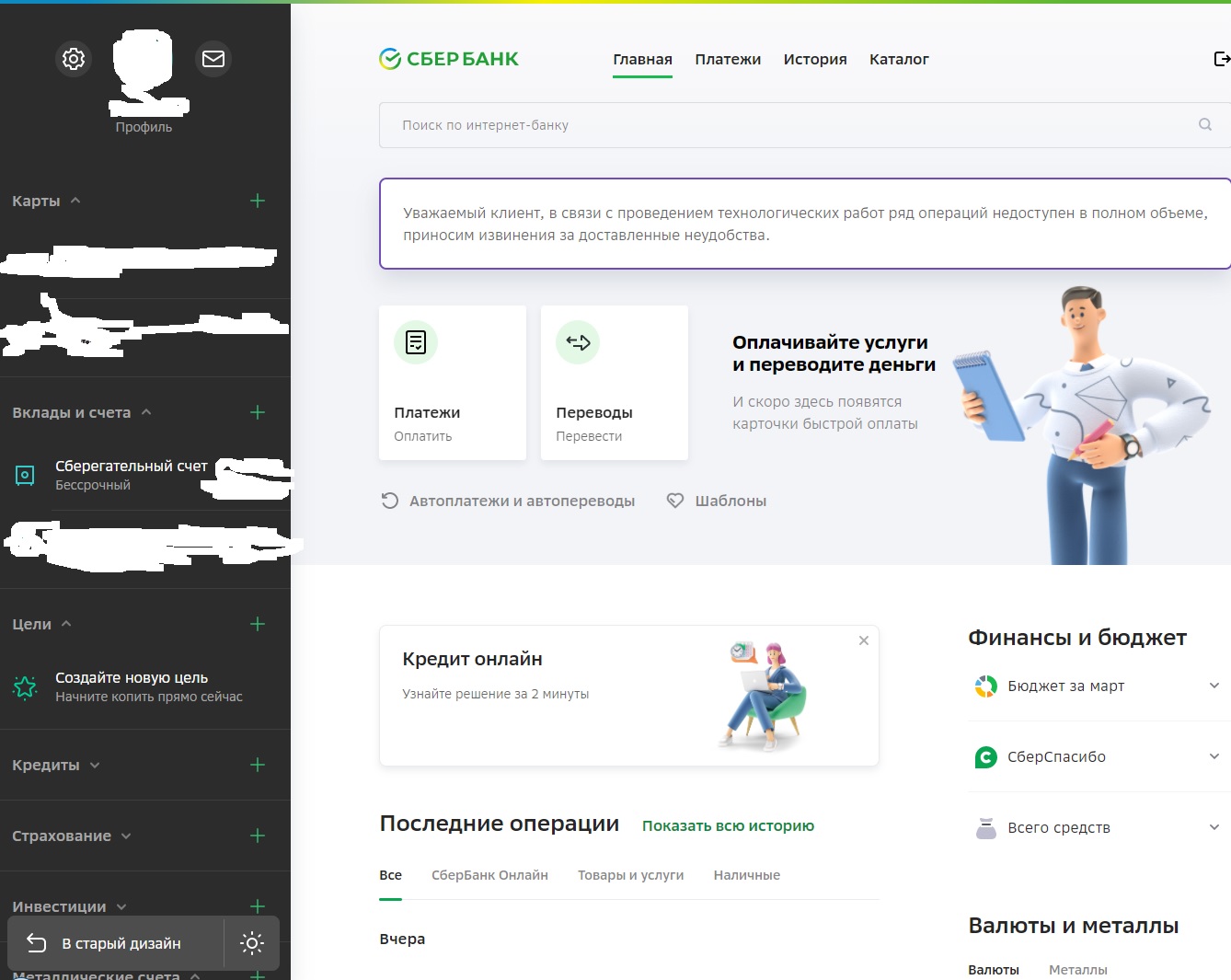The height and width of the screenshot is (980, 1231).
Task: Add insurance with Страхование plus
Action: (258, 836)
